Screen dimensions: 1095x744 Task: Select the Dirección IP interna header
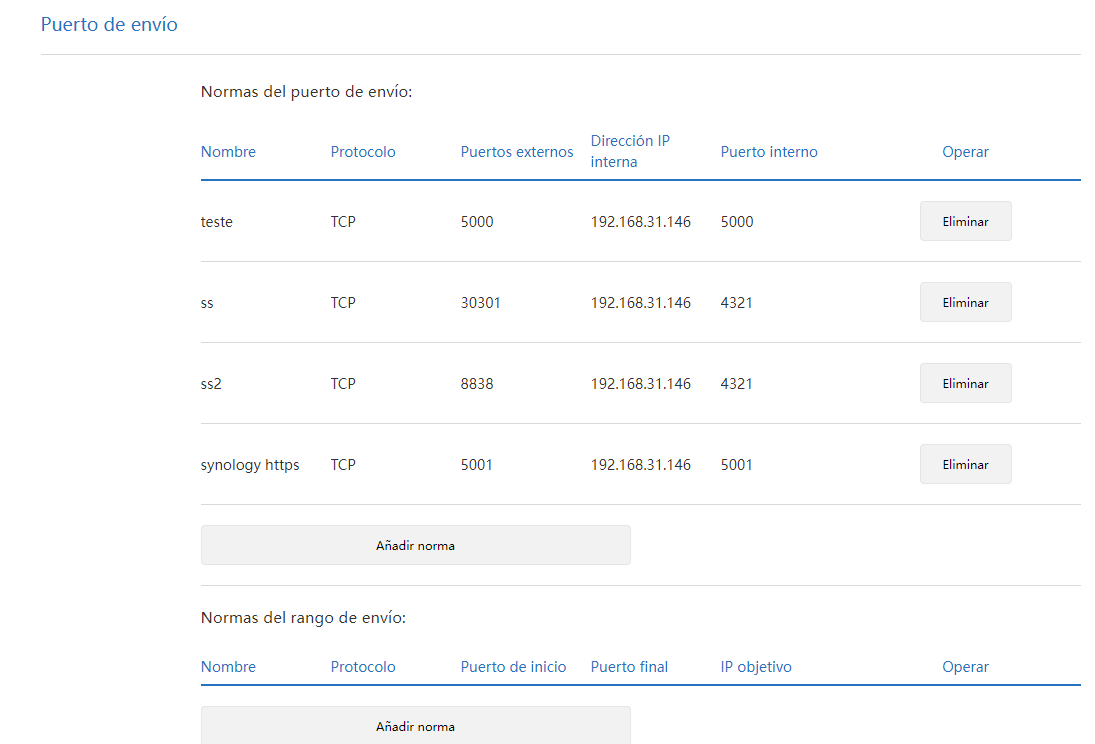(x=630, y=151)
